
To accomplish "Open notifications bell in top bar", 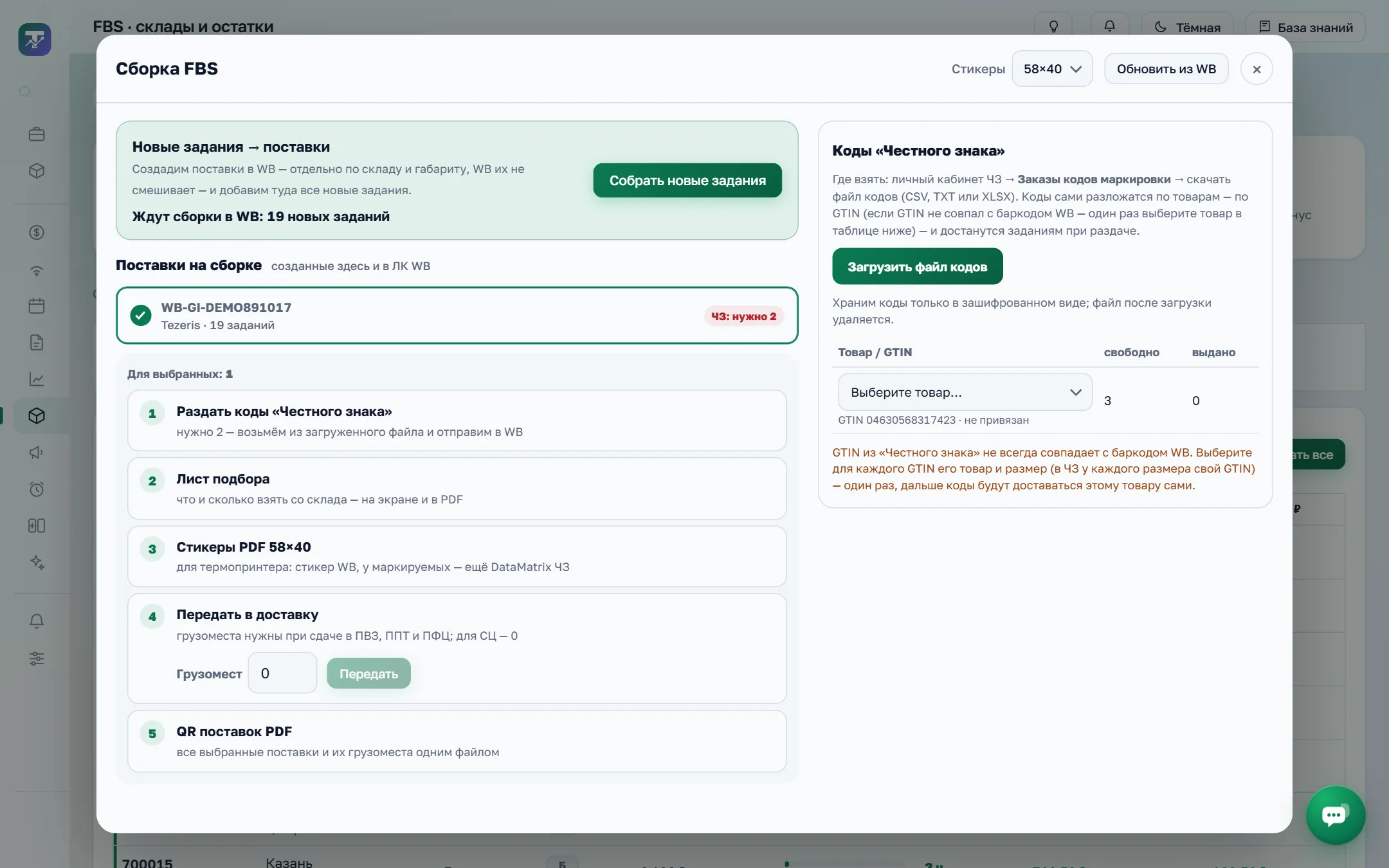I will [1109, 27].
